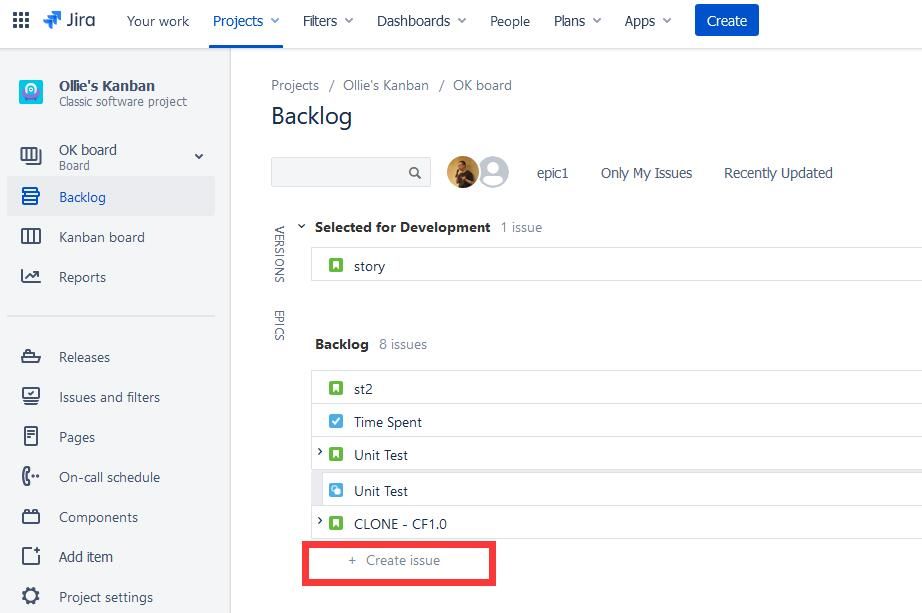Click the Issues and filters icon
The height and width of the screenshot is (613, 922).
pyautogui.click(x=31, y=397)
